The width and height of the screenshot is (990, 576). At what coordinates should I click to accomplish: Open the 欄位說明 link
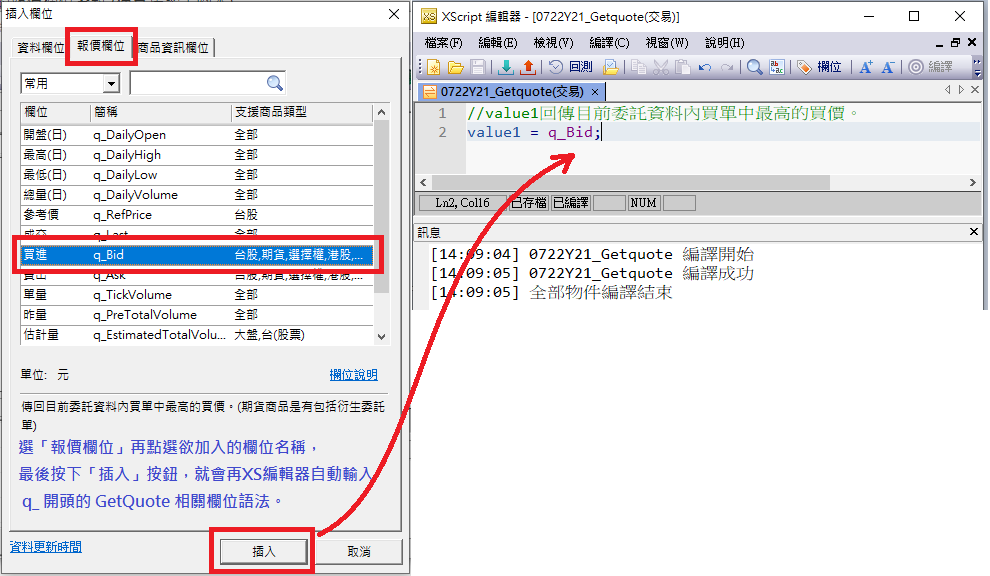coord(353,375)
